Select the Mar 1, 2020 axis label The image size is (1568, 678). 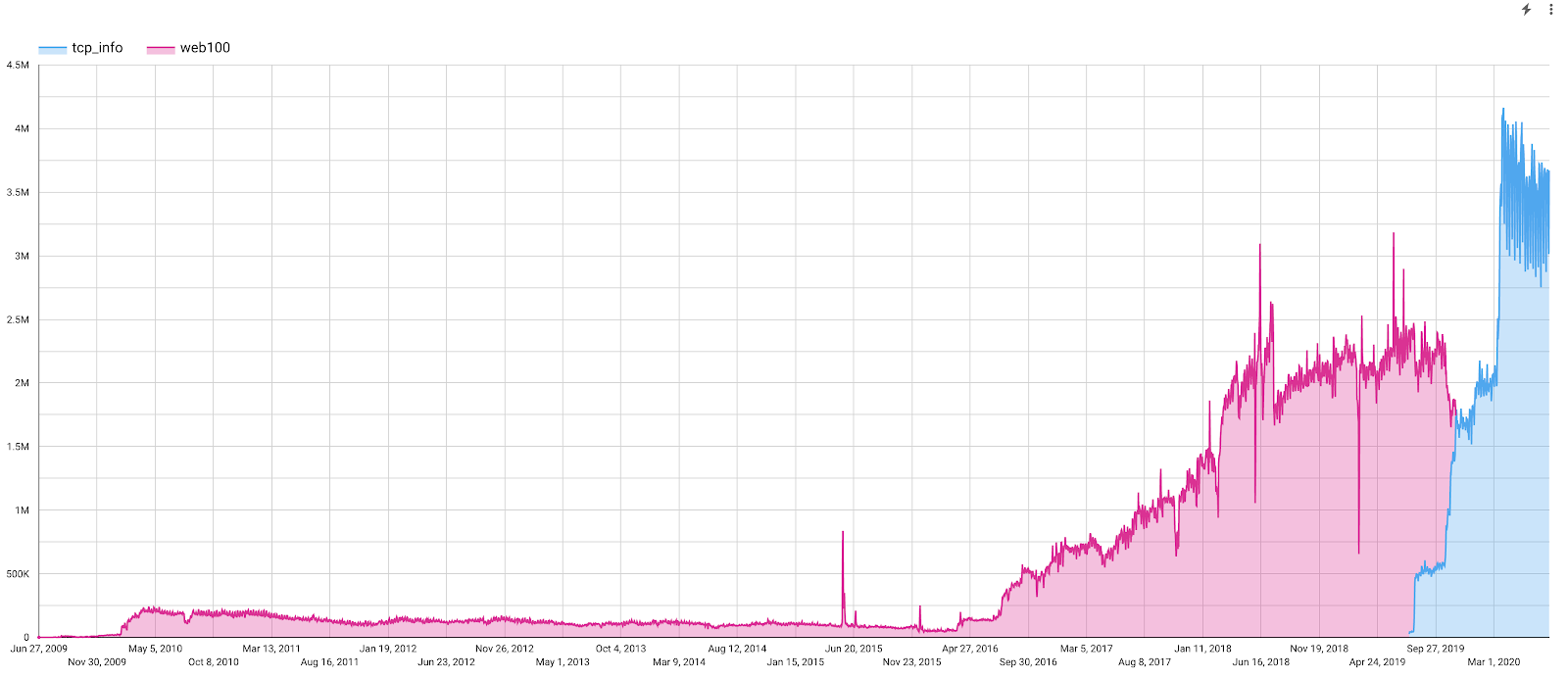point(1494,662)
